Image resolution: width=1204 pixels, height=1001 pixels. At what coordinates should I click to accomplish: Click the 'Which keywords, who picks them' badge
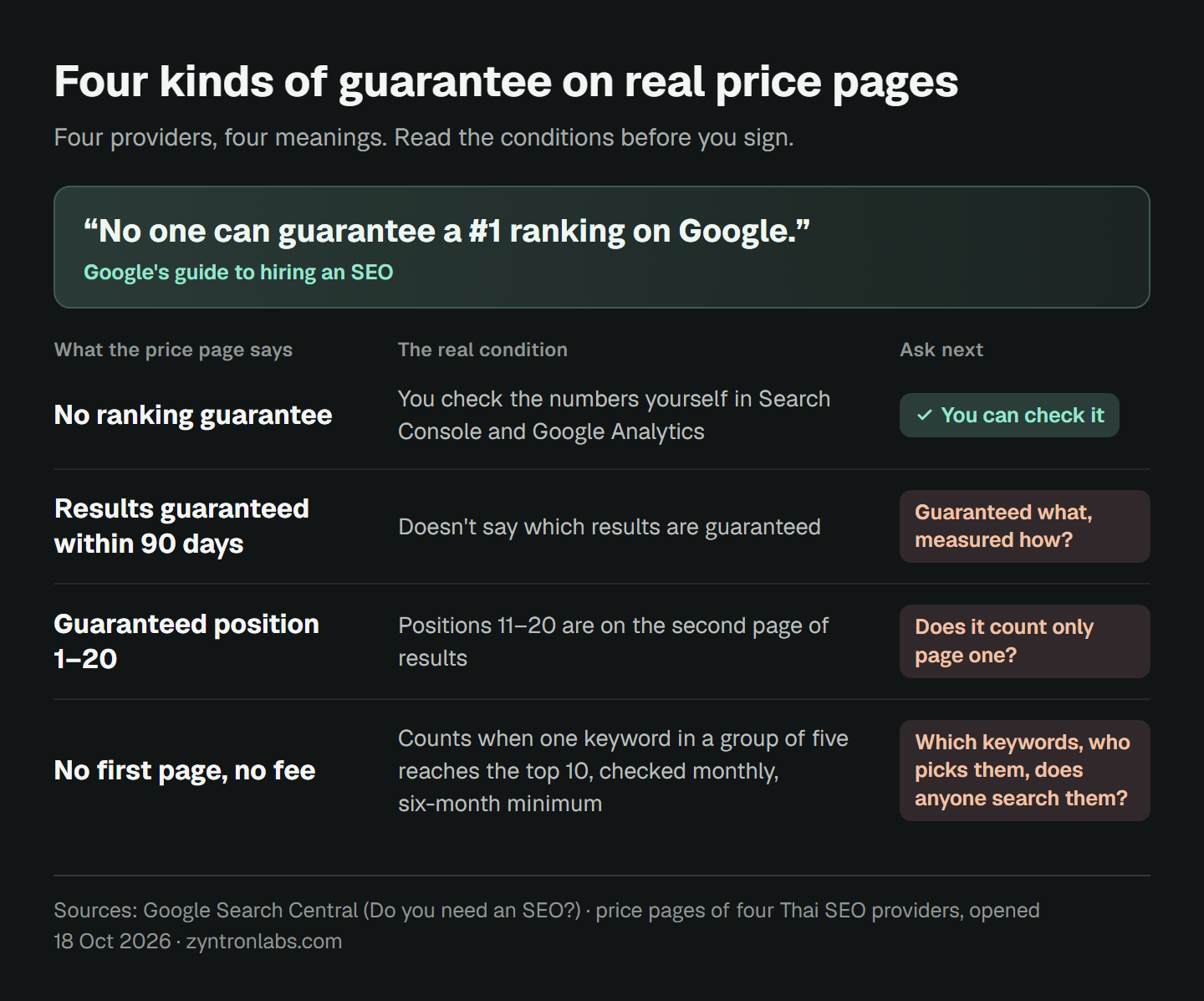(1025, 770)
